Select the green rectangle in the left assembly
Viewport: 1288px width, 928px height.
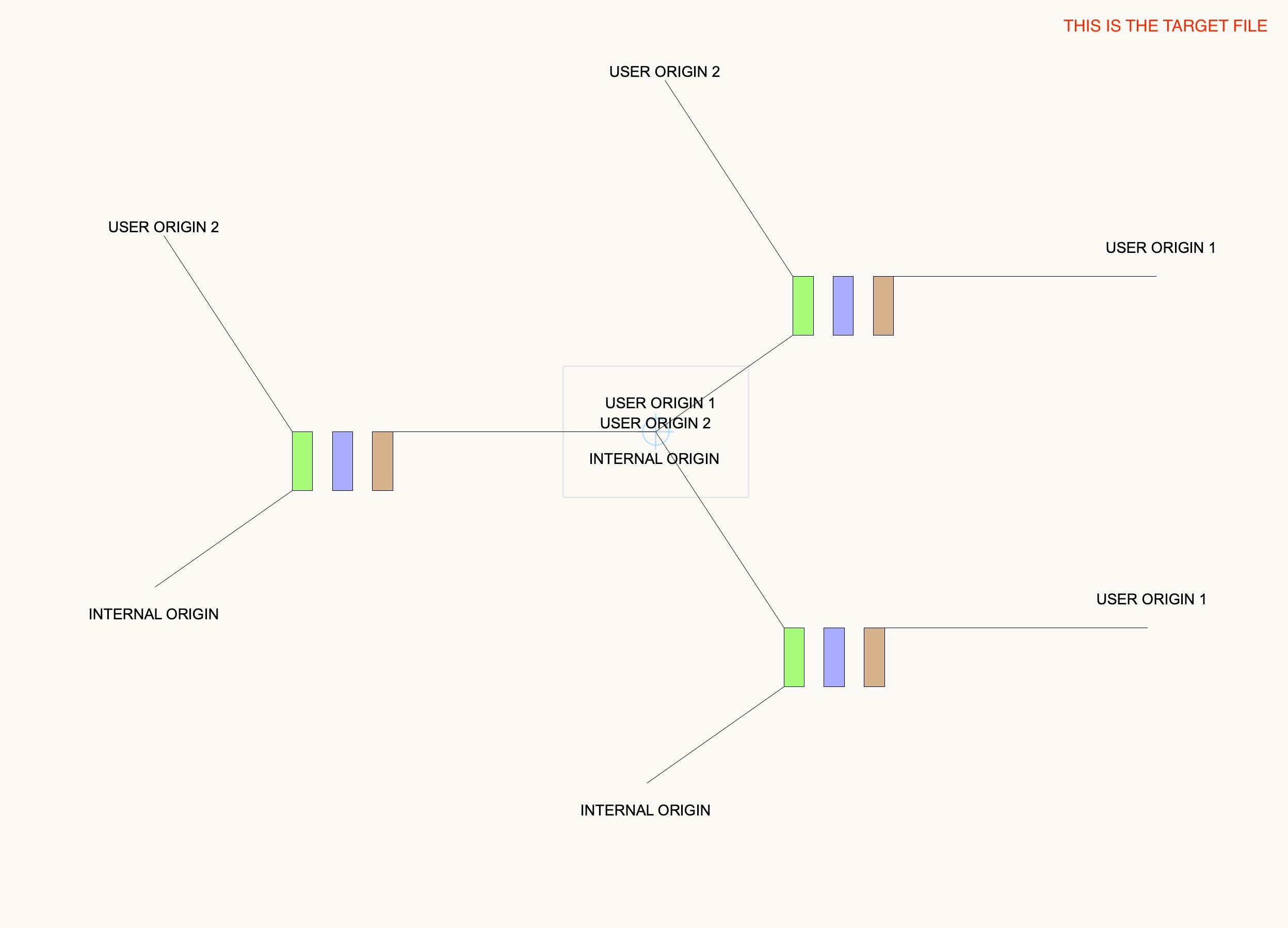point(301,461)
